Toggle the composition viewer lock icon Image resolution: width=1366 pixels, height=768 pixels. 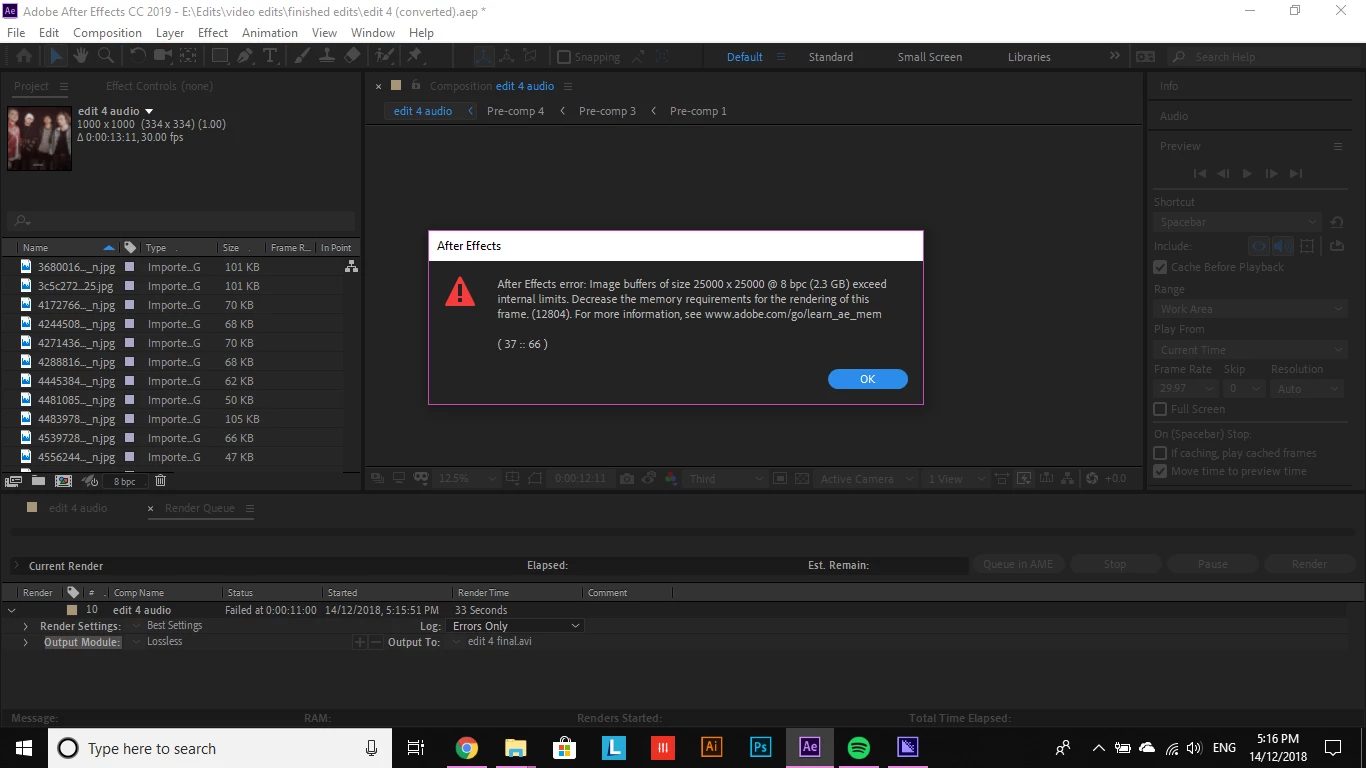(x=416, y=86)
